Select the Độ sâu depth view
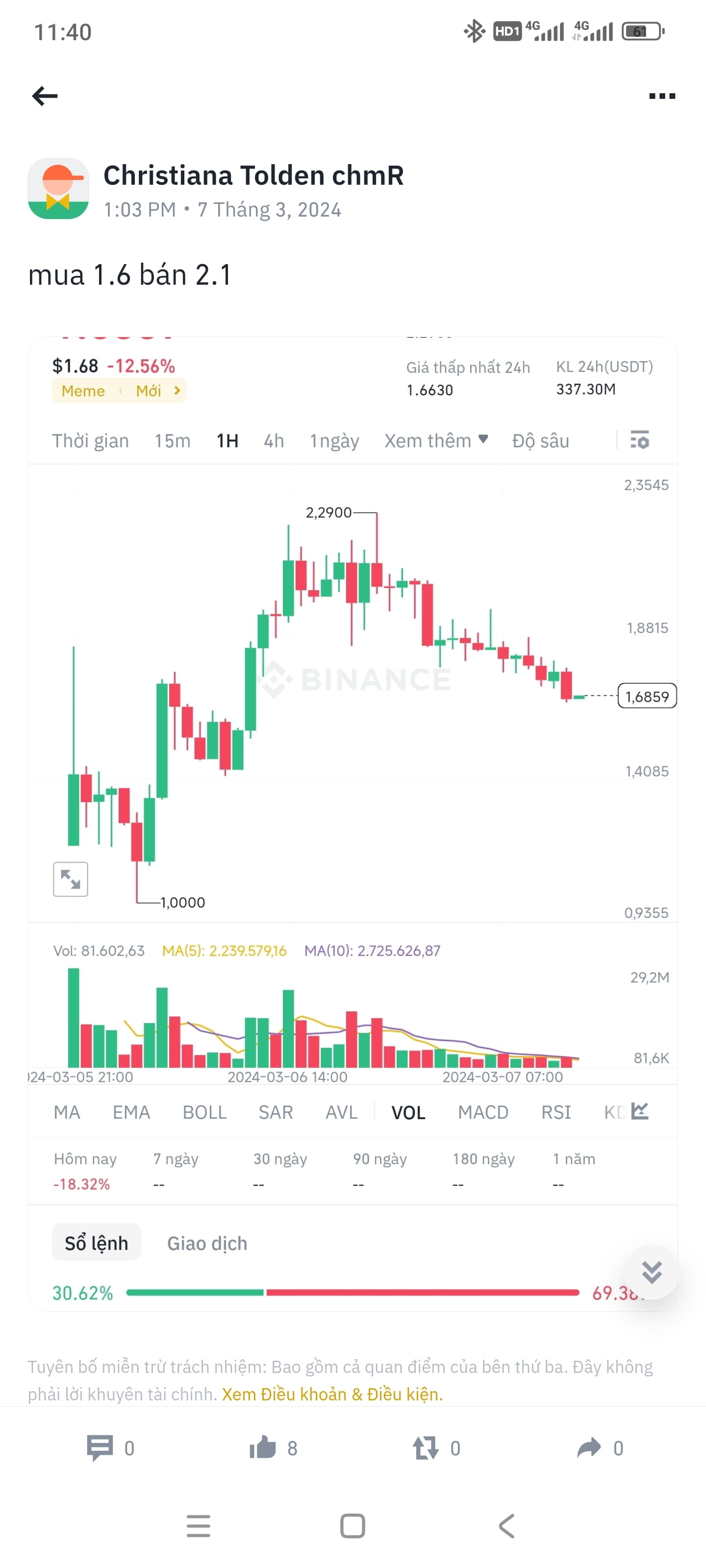This screenshot has height=1568, width=706. [x=542, y=440]
